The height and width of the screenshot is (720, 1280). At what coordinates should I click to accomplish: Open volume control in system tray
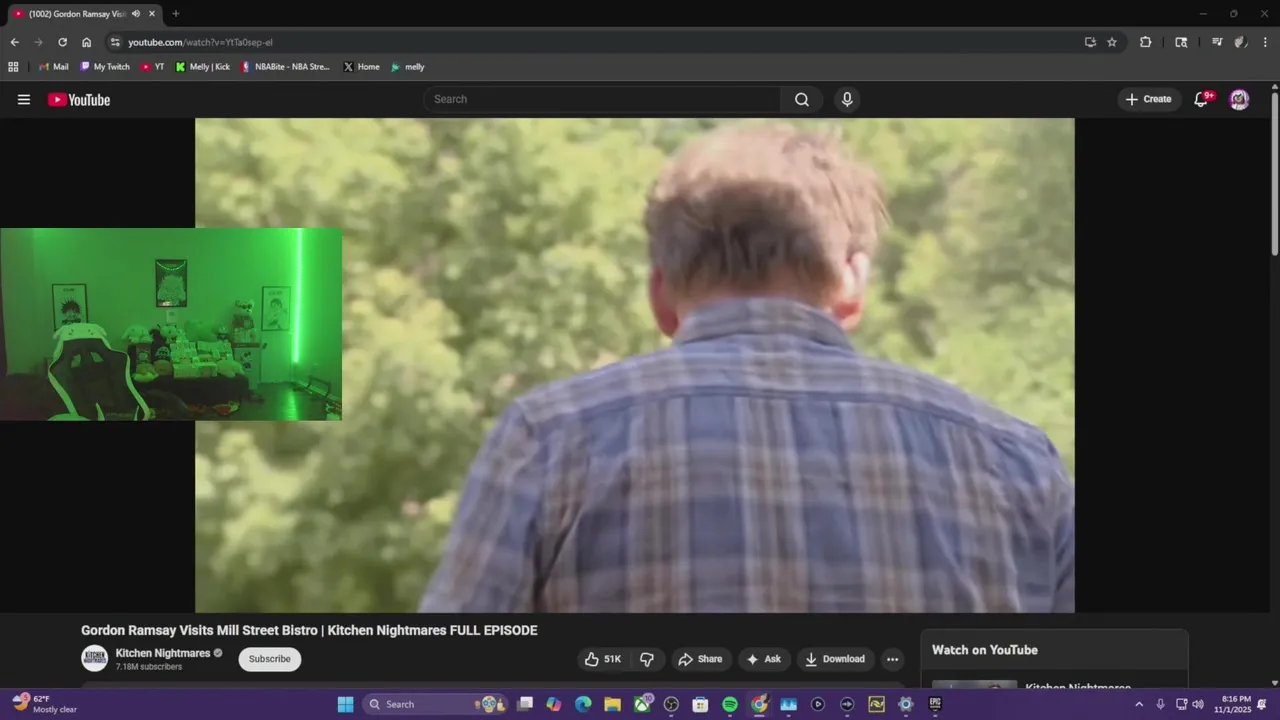[x=1198, y=704]
